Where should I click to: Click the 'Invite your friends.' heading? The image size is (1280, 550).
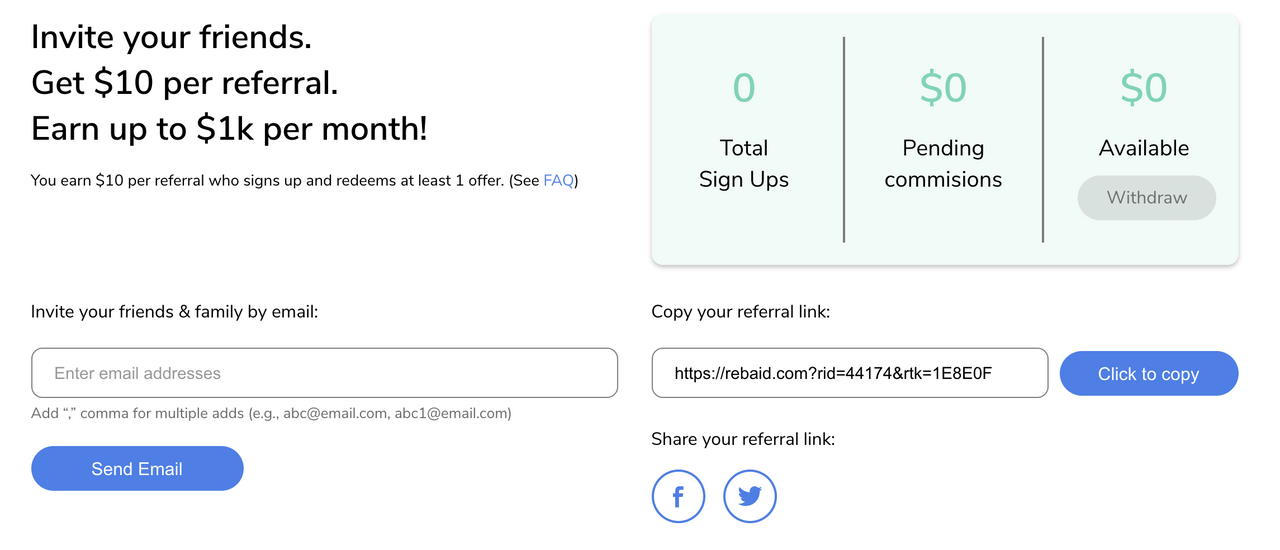tap(171, 37)
